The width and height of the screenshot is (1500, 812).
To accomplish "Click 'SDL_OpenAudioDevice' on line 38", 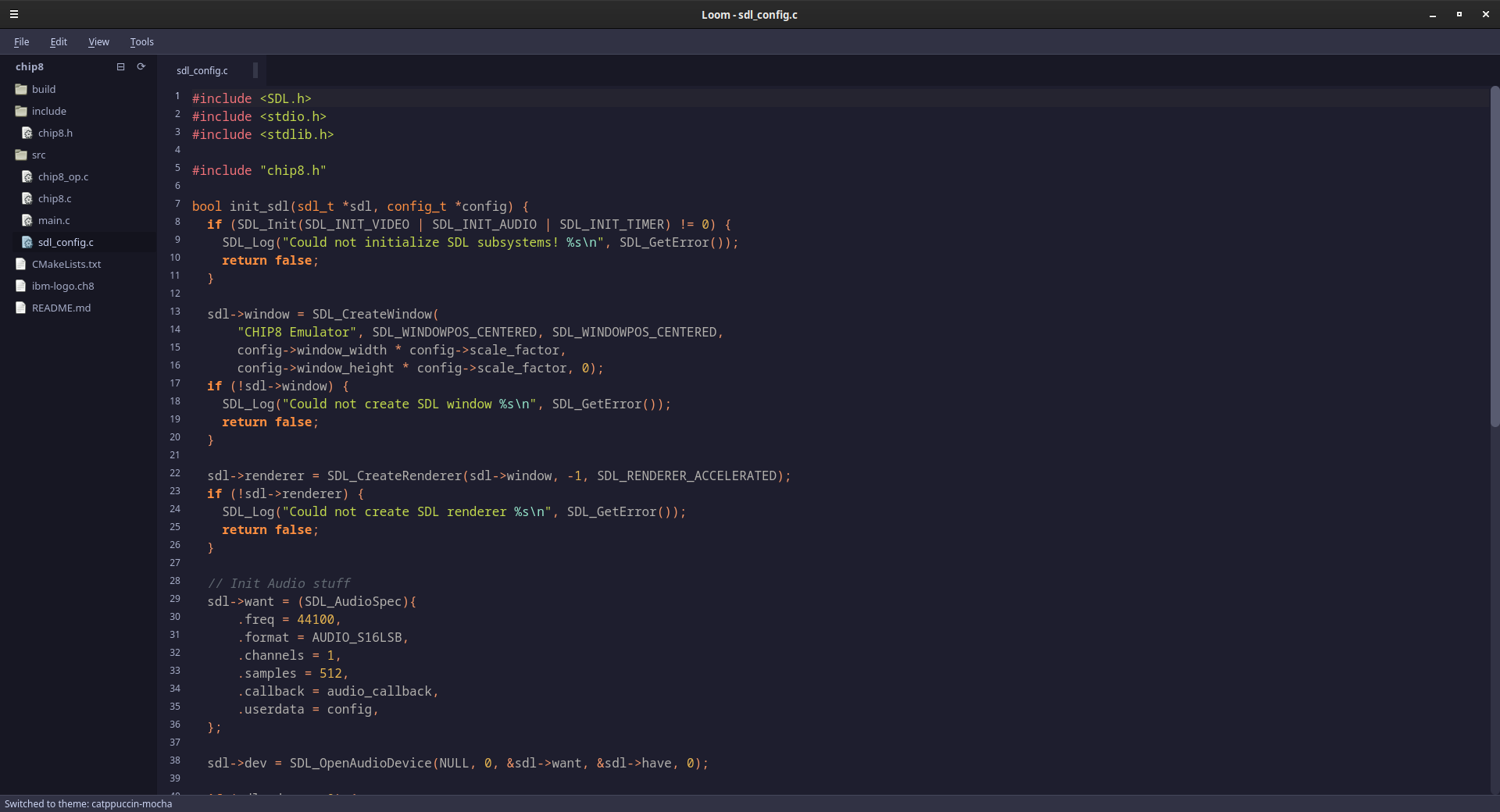I will click(x=361, y=763).
